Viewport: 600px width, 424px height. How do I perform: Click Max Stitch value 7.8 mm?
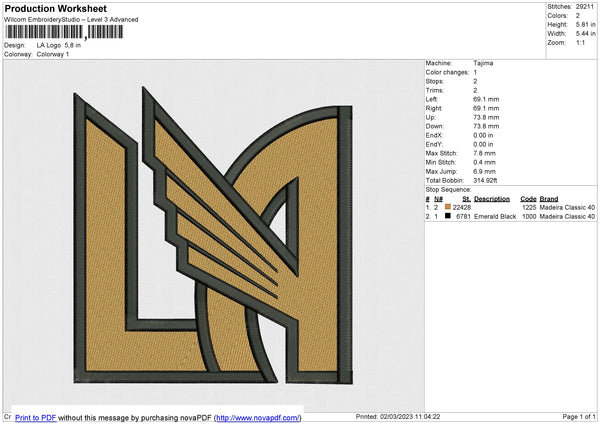point(484,153)
